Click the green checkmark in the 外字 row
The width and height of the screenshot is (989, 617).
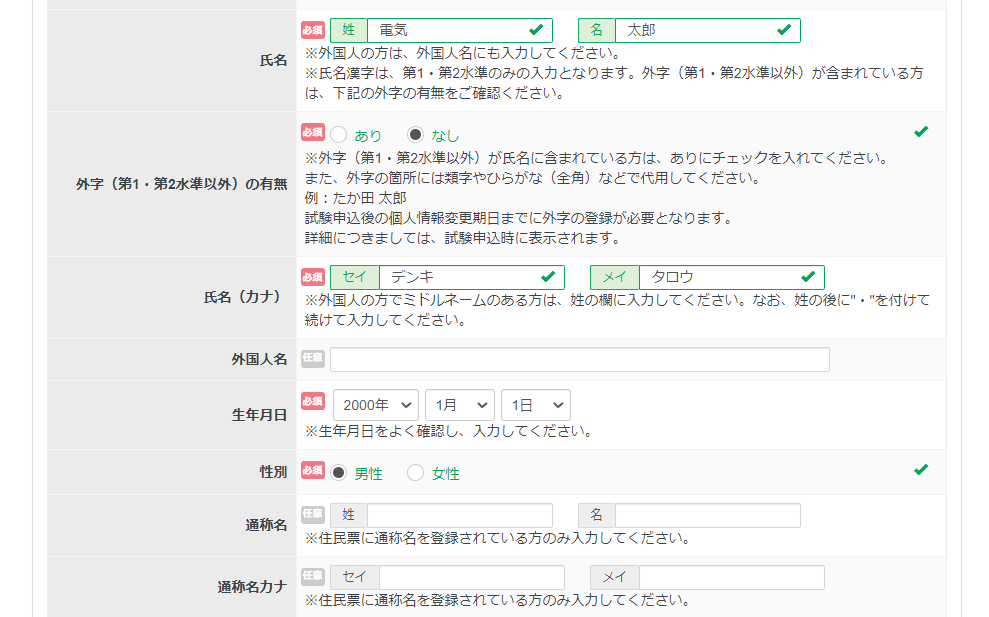(921, 132)
